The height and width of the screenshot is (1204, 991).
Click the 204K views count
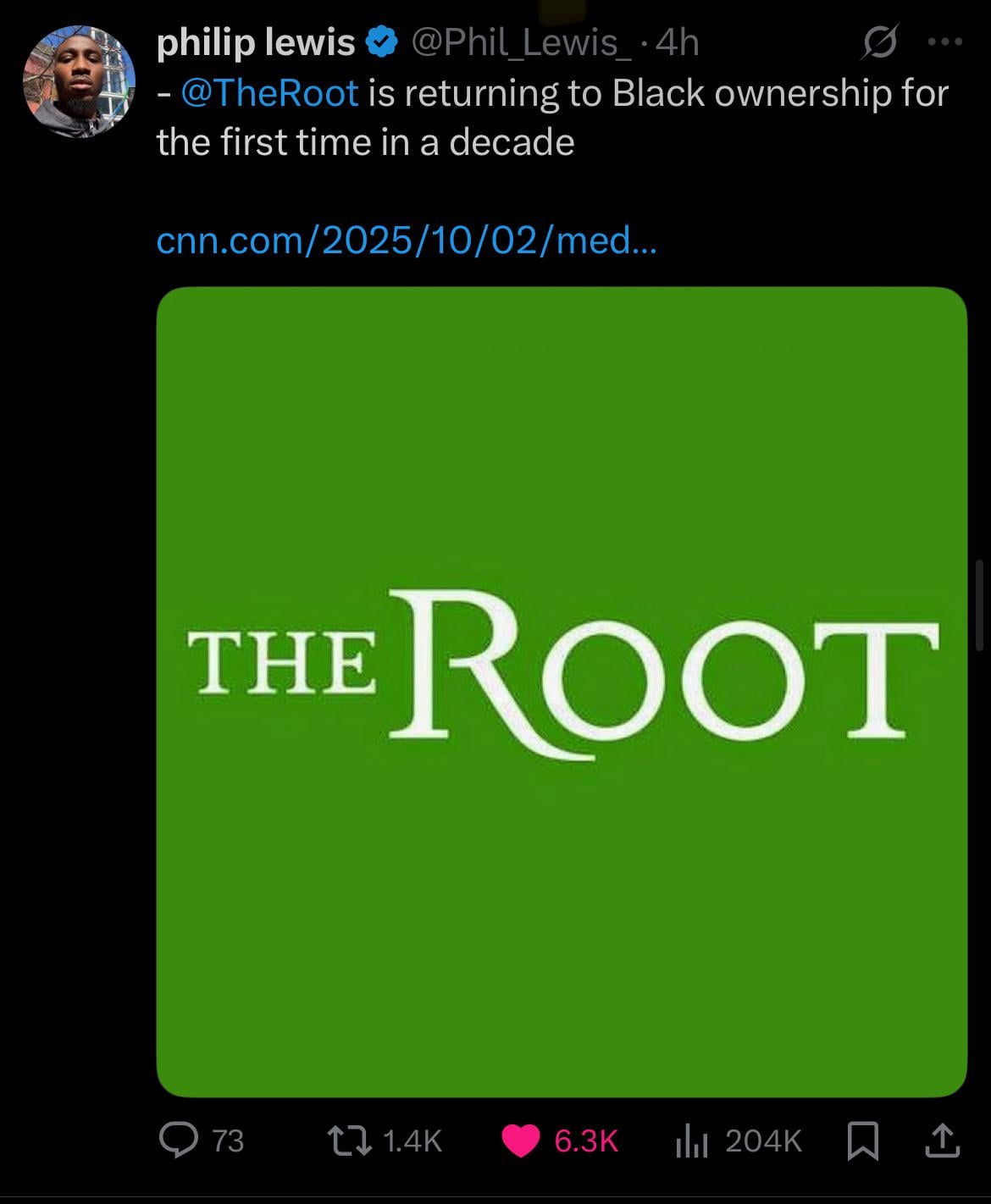763,1141
